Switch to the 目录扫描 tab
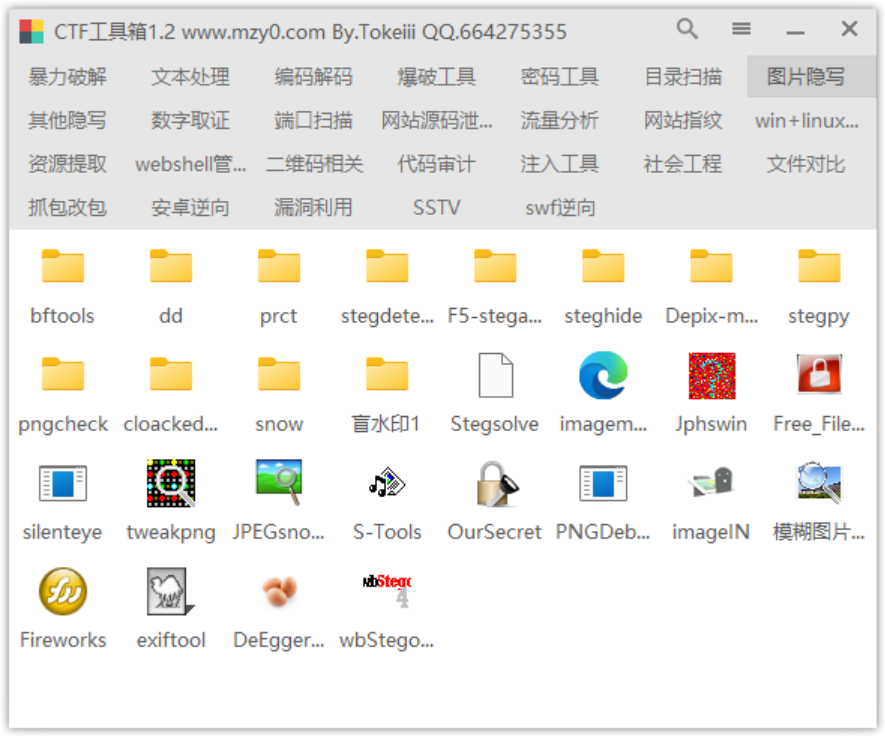 [x=684, y=77]
